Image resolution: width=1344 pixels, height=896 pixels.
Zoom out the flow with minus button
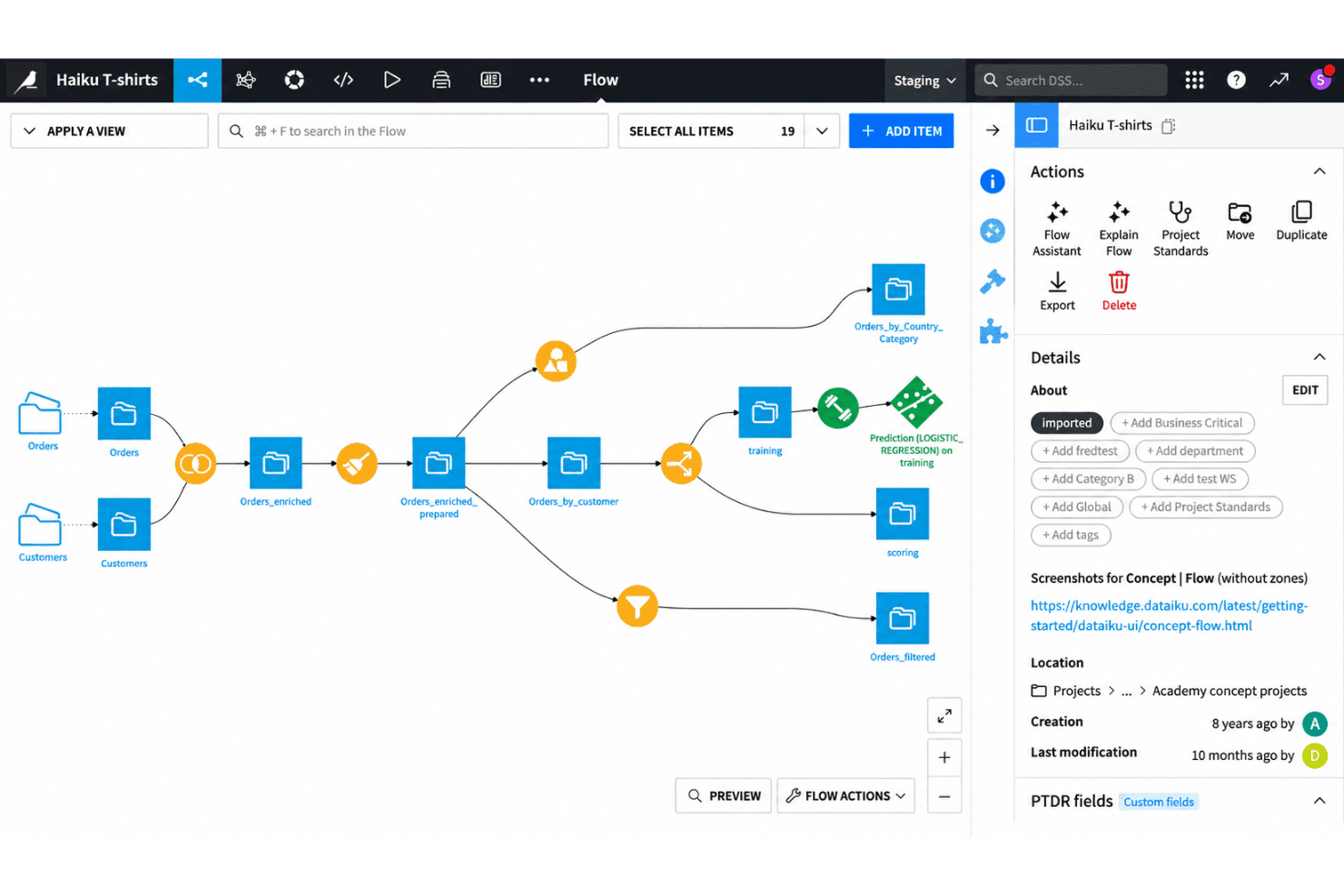pyautogui.click(x=944, y=797)
